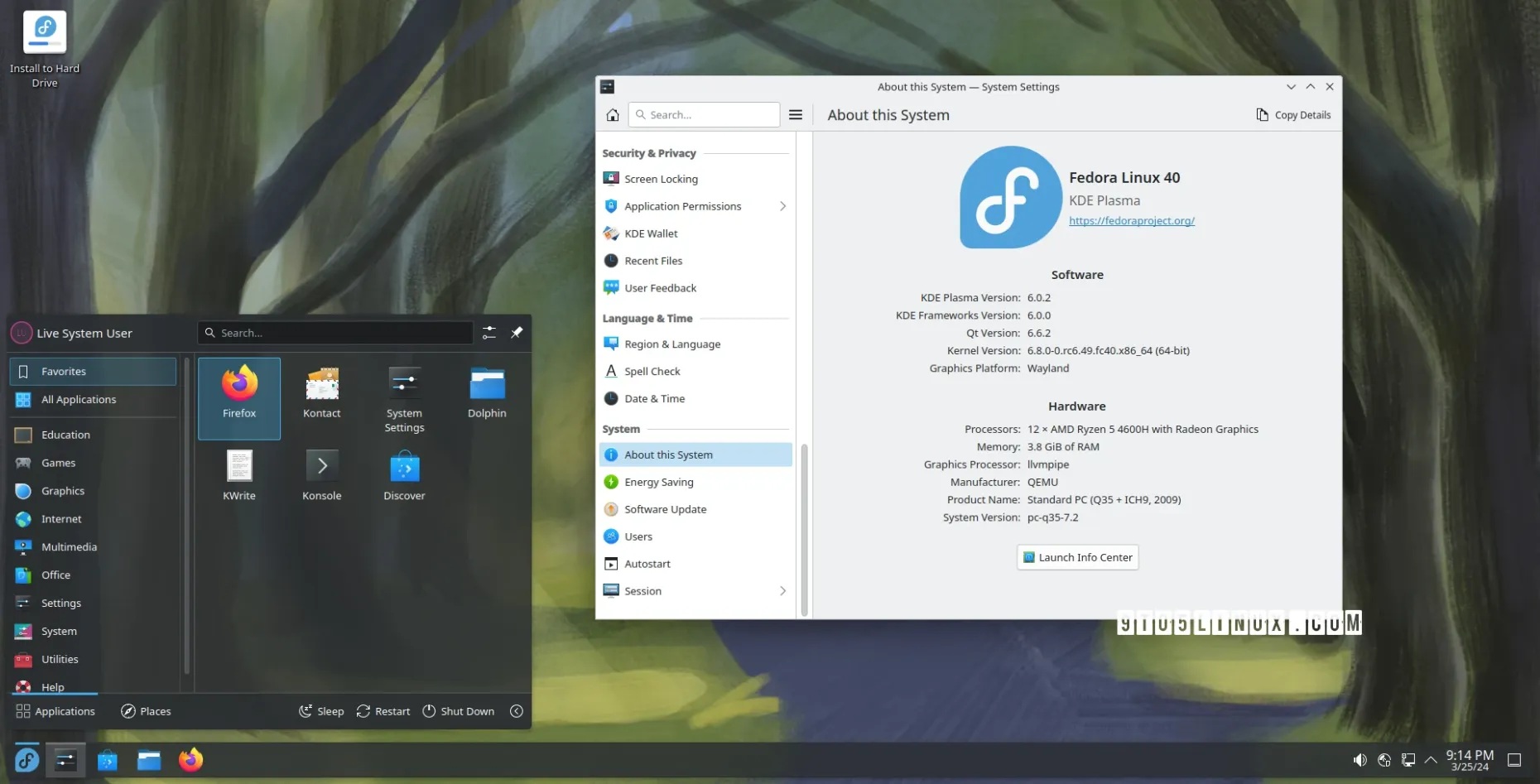Open the Games category
Viewport: 1540px width, 784px height.
pyautogui.click(x=94, y=463)
